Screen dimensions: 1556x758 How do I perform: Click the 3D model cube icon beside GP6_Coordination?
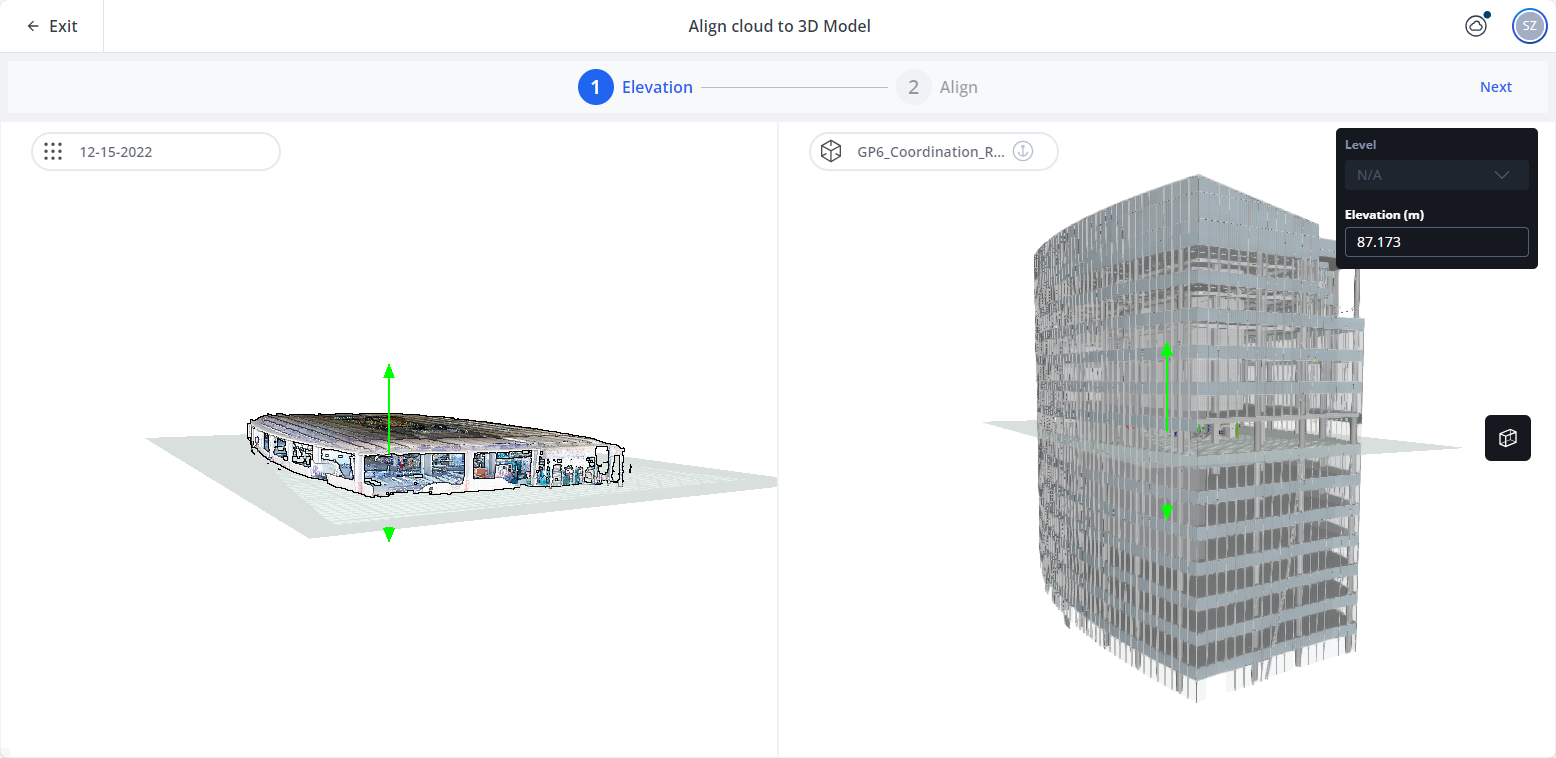coord(831,152)
